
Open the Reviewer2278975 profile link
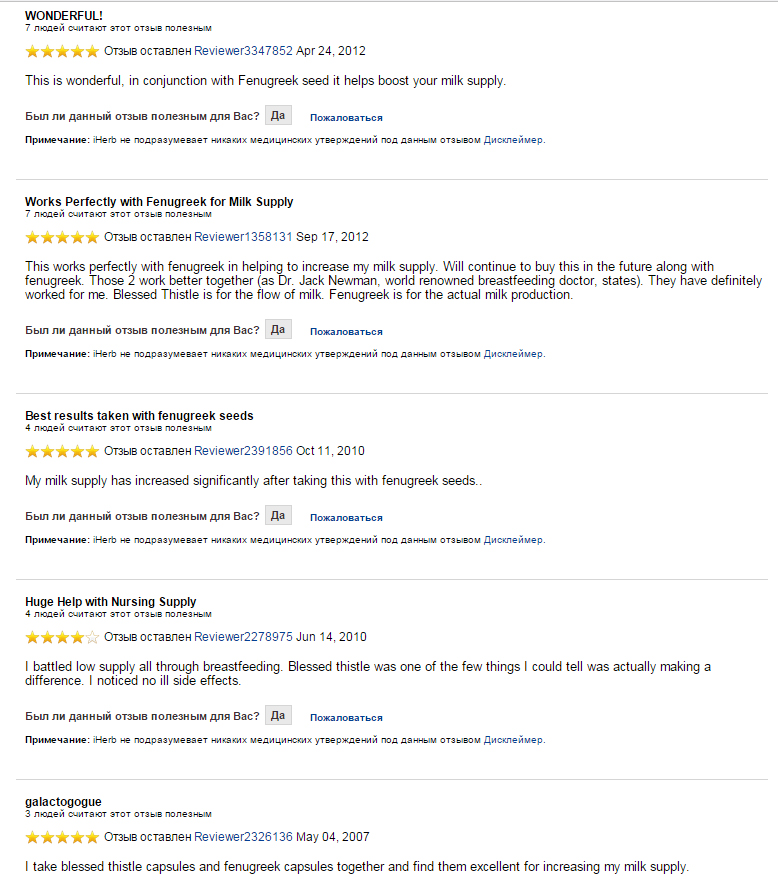[x=243, y=637]
